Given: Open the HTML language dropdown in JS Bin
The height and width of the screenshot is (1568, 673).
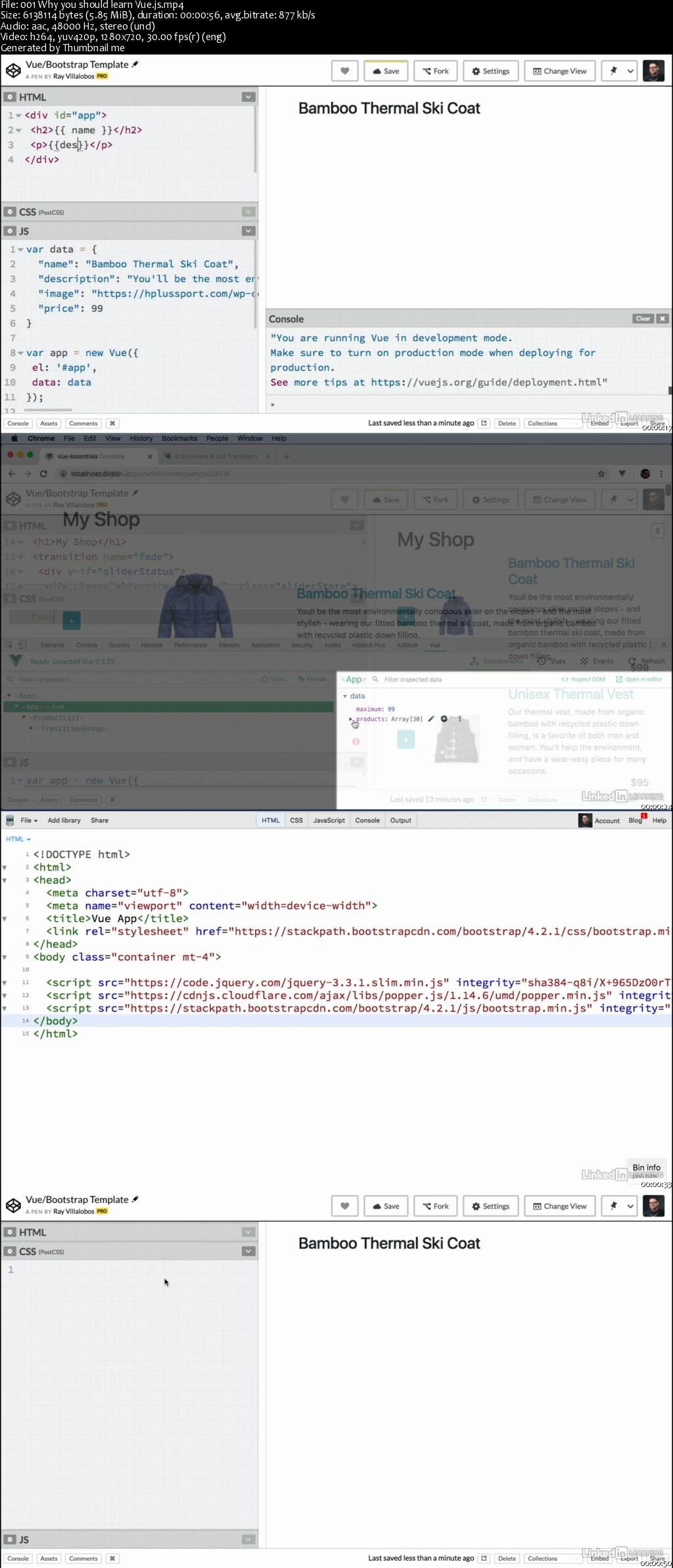Looking at the screenshot, I should pyautogui.click(x=18, y=839).
